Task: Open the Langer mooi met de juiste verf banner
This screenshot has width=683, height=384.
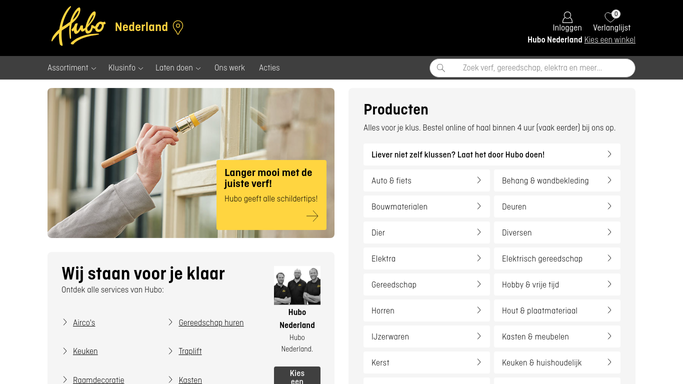Action: coord(271,195)
